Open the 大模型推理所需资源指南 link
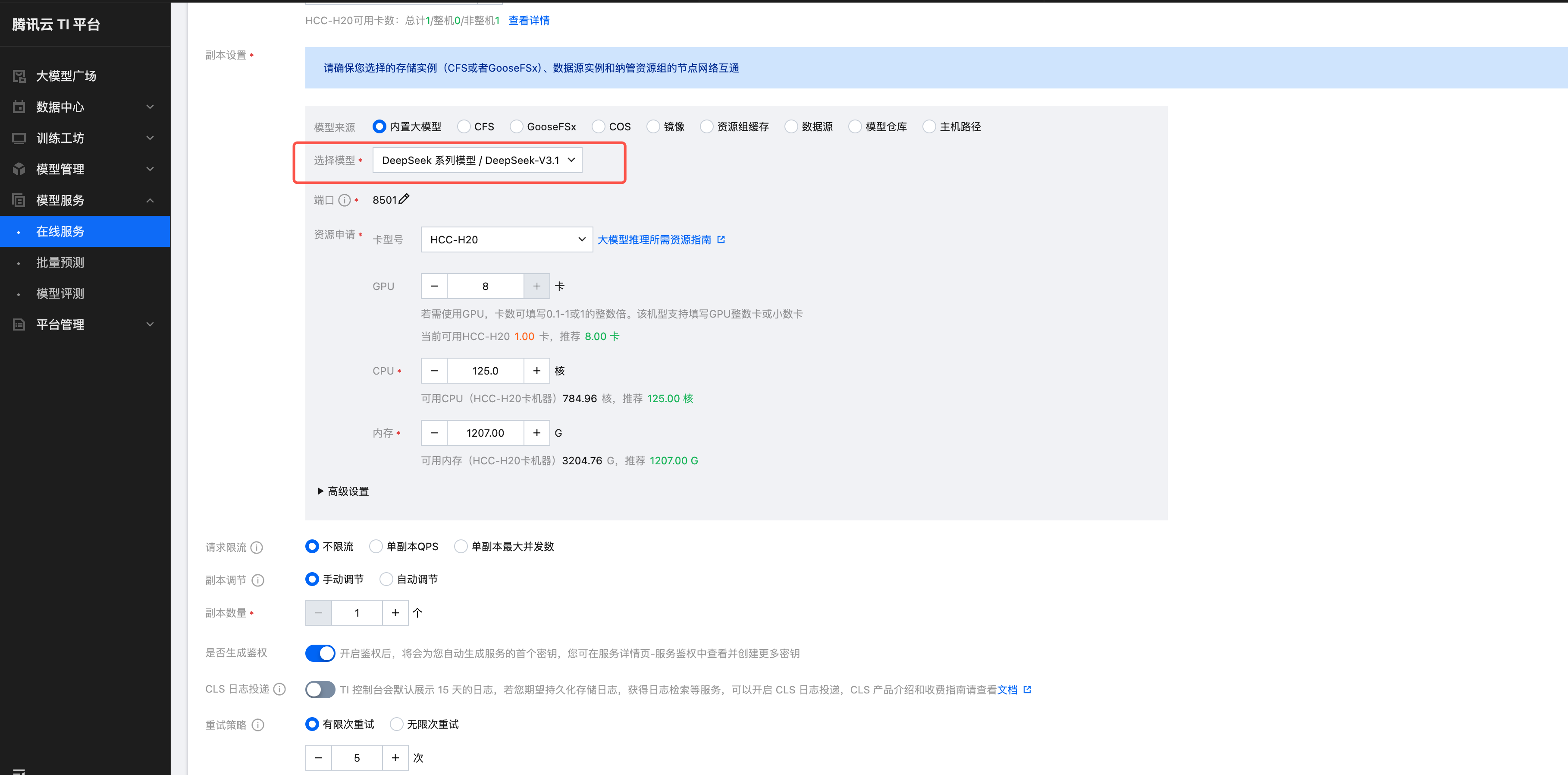Screen dimensions: 1568x775 [654, 239]
